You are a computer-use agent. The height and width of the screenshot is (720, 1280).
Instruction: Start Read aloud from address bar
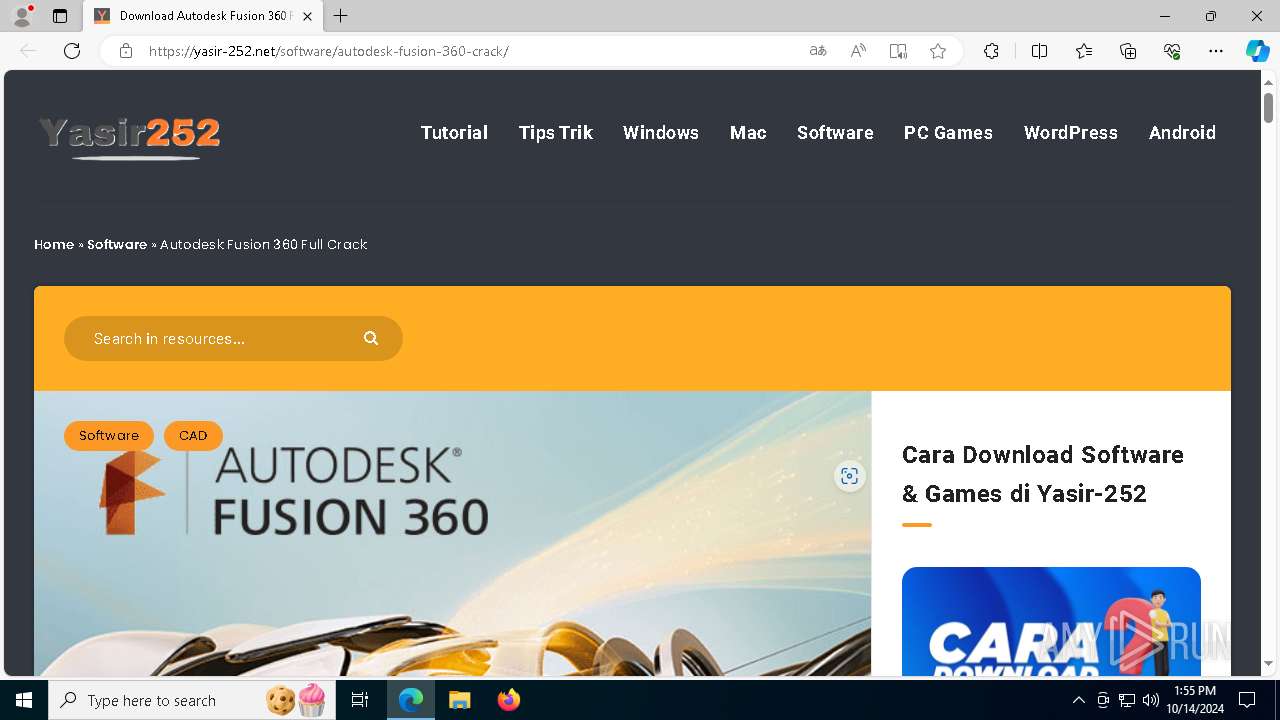pyautogui.click(x=858, y=51)
